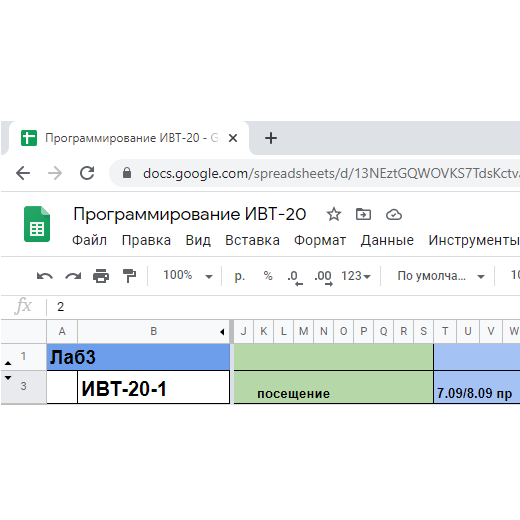This screenshot has width=520, height=520.
Task: Select column R header
Action: coord(404,331)
